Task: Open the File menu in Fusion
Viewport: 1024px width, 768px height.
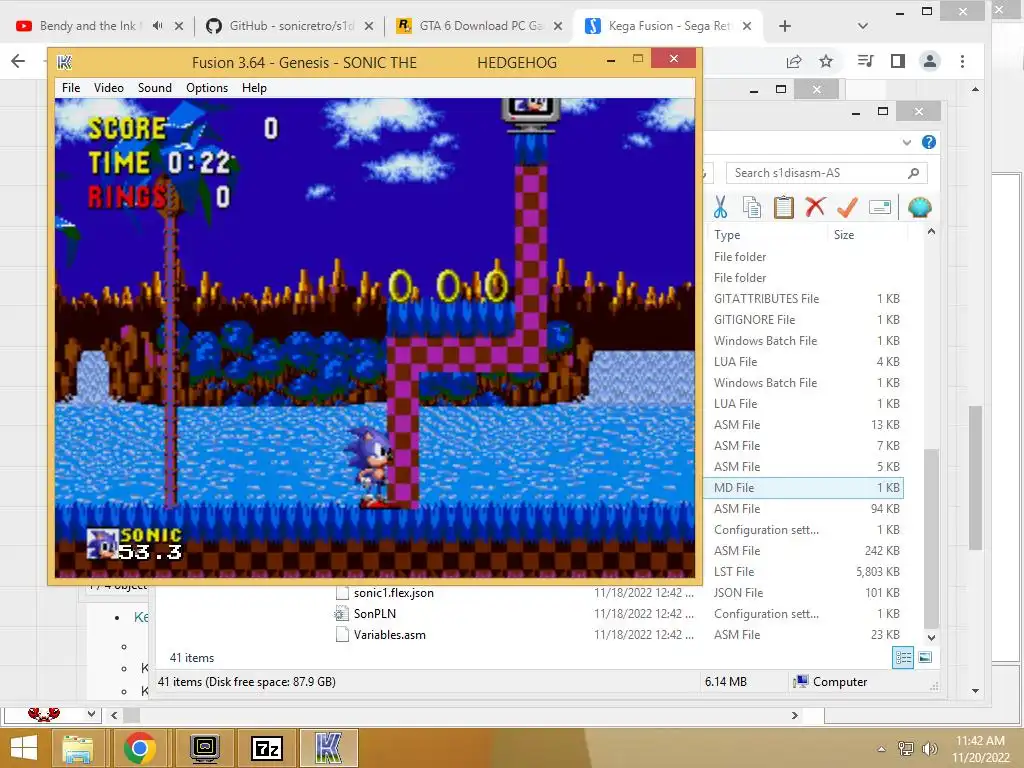Action: [71, 88]
